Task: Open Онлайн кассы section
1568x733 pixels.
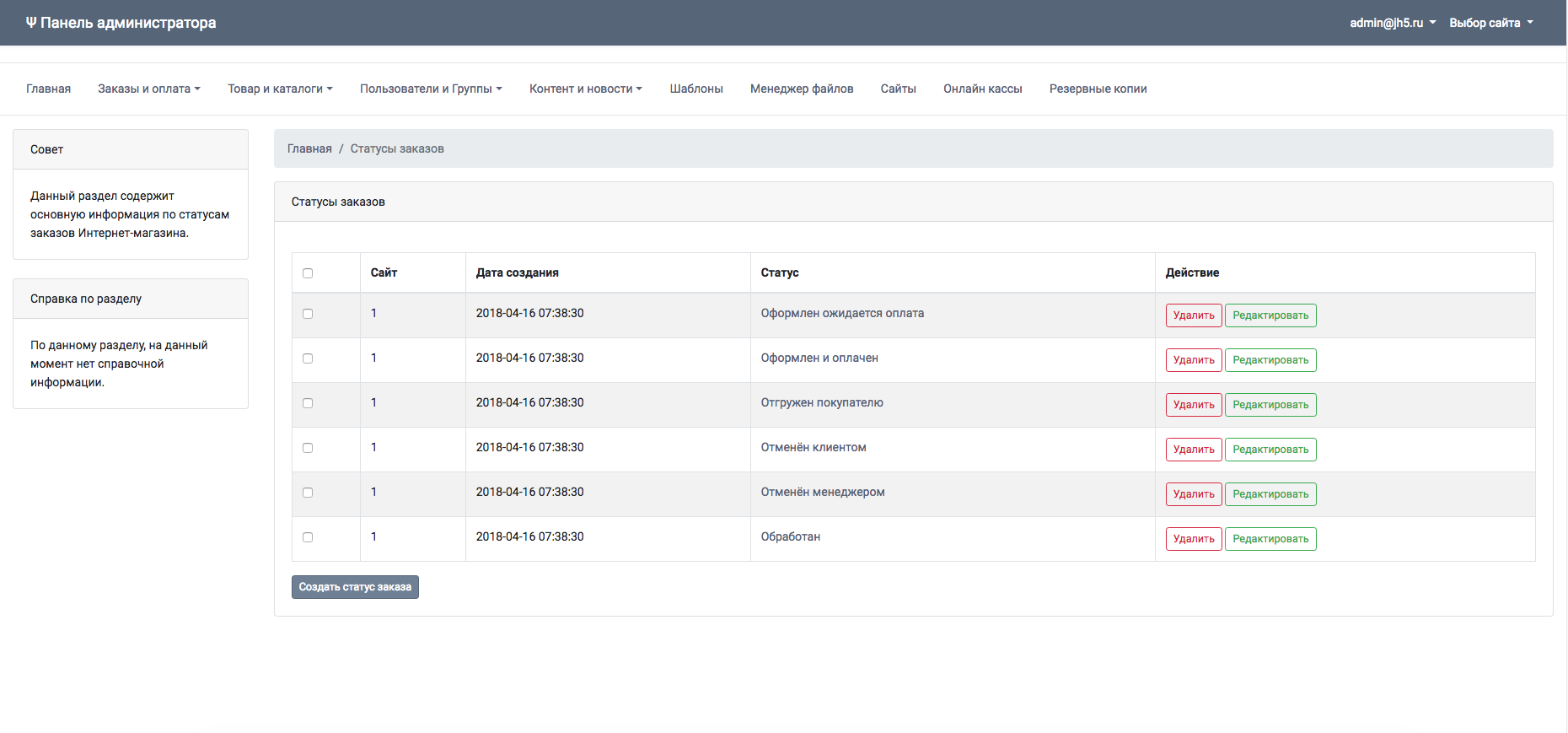Action: pyautogui.click(x=983, y=89)
